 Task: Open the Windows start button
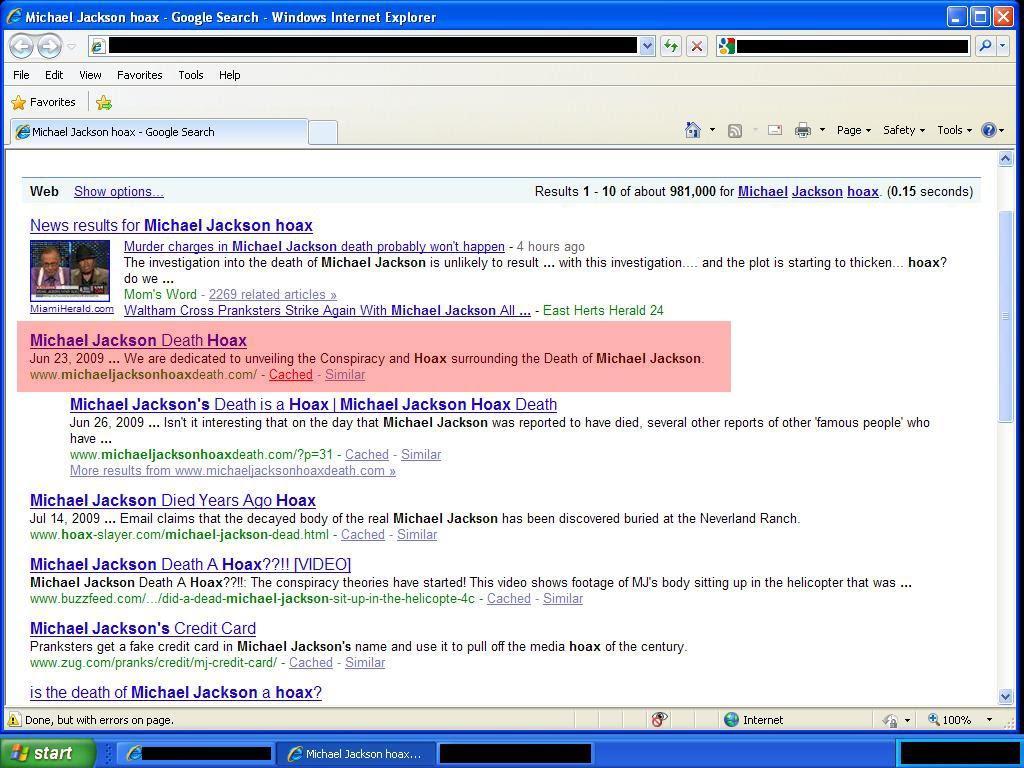pos(47,753)
